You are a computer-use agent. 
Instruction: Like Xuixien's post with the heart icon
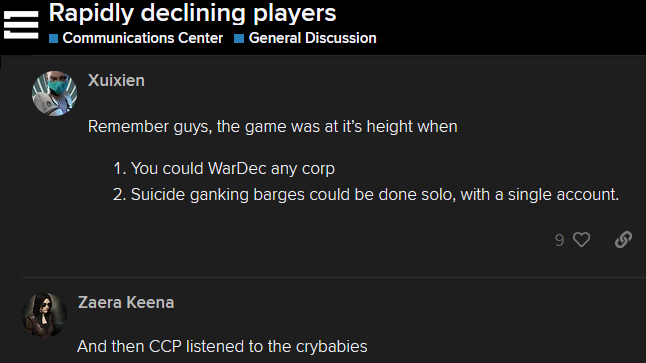click(x=581, y=240)
